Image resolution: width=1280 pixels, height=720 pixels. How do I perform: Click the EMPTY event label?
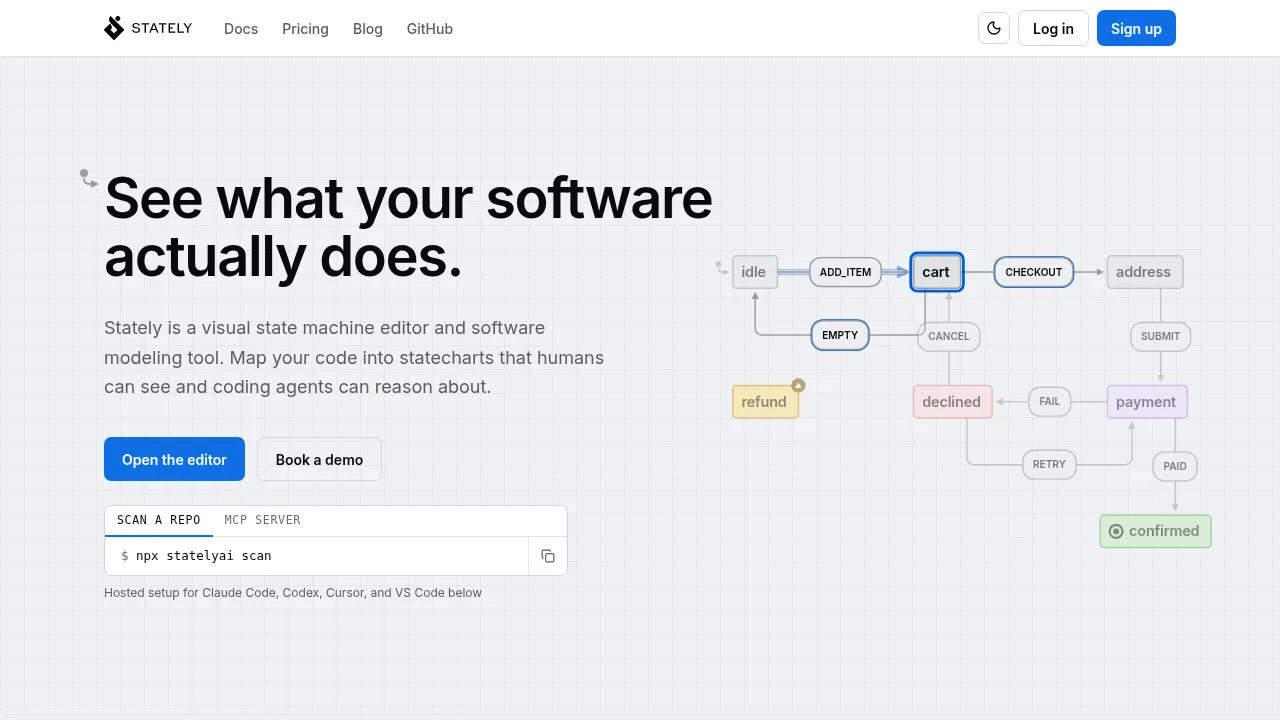pos(840,336)
